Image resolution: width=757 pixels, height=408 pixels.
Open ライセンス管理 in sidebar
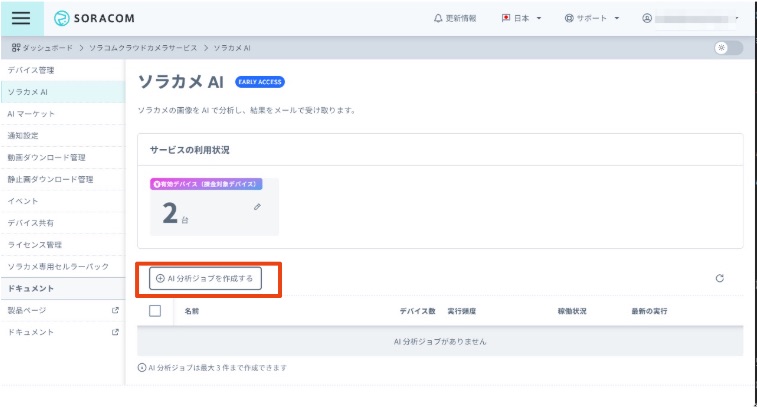pyautogui.click(x=63, y=245)
